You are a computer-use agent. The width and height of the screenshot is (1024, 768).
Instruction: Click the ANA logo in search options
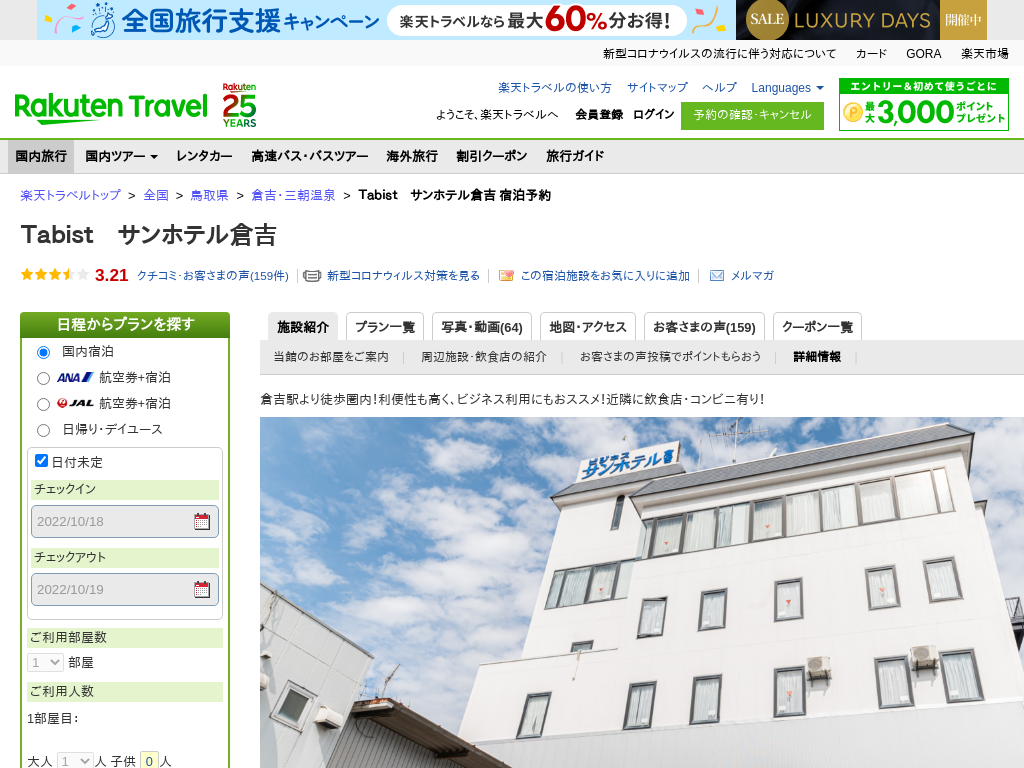click(75, 377)
